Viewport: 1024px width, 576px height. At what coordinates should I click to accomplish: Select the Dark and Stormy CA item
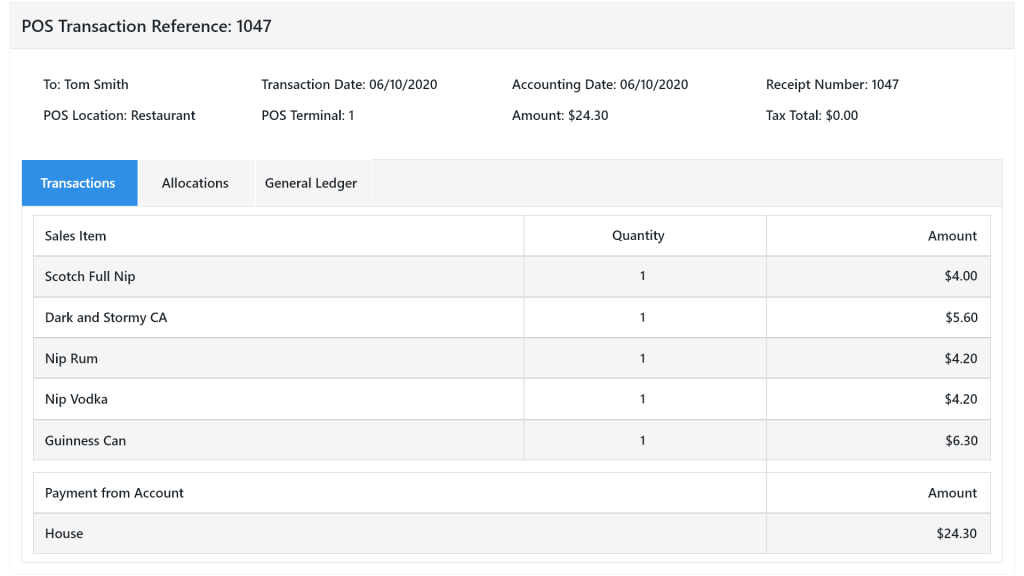[106, 317]
